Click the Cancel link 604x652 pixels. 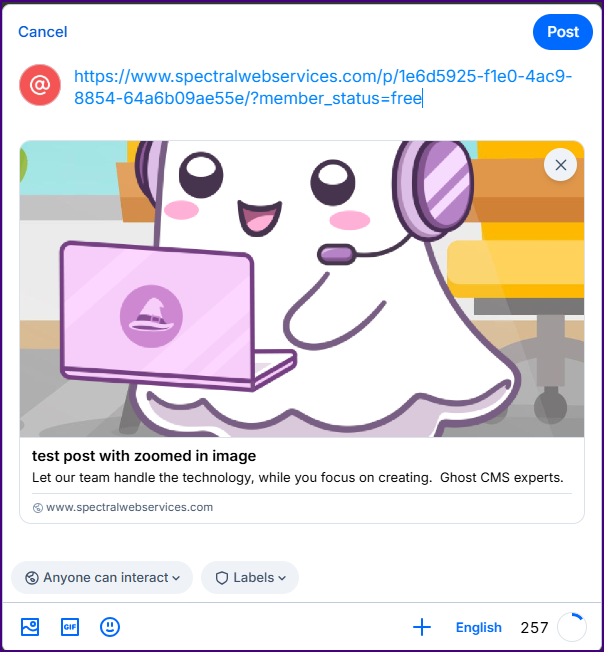pos(43,32)
